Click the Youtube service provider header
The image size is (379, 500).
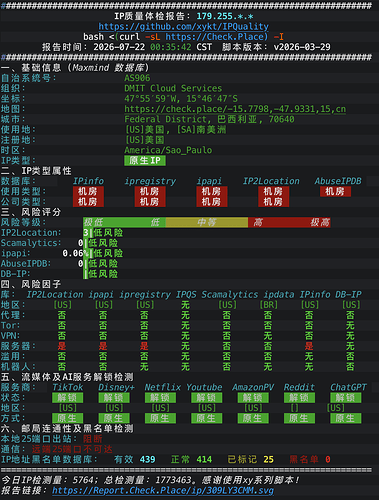[x=204, y=387]
